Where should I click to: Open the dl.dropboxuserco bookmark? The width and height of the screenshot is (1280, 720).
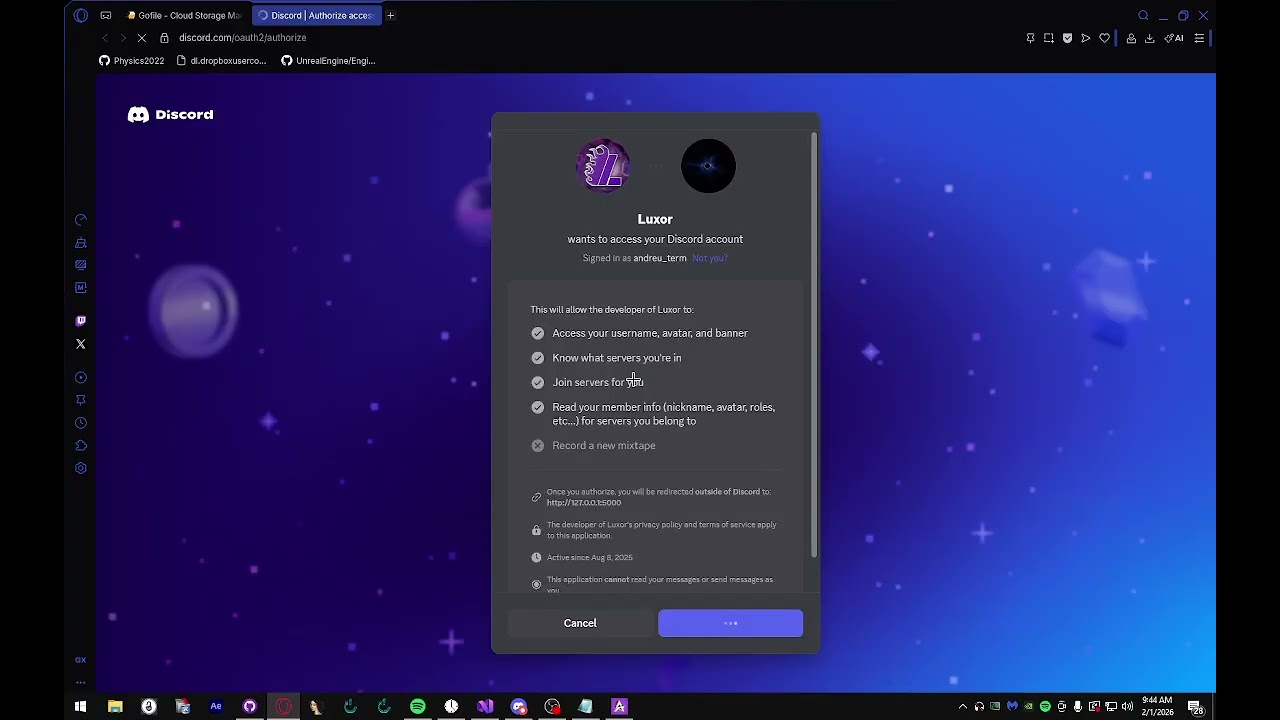click(221, 61)
